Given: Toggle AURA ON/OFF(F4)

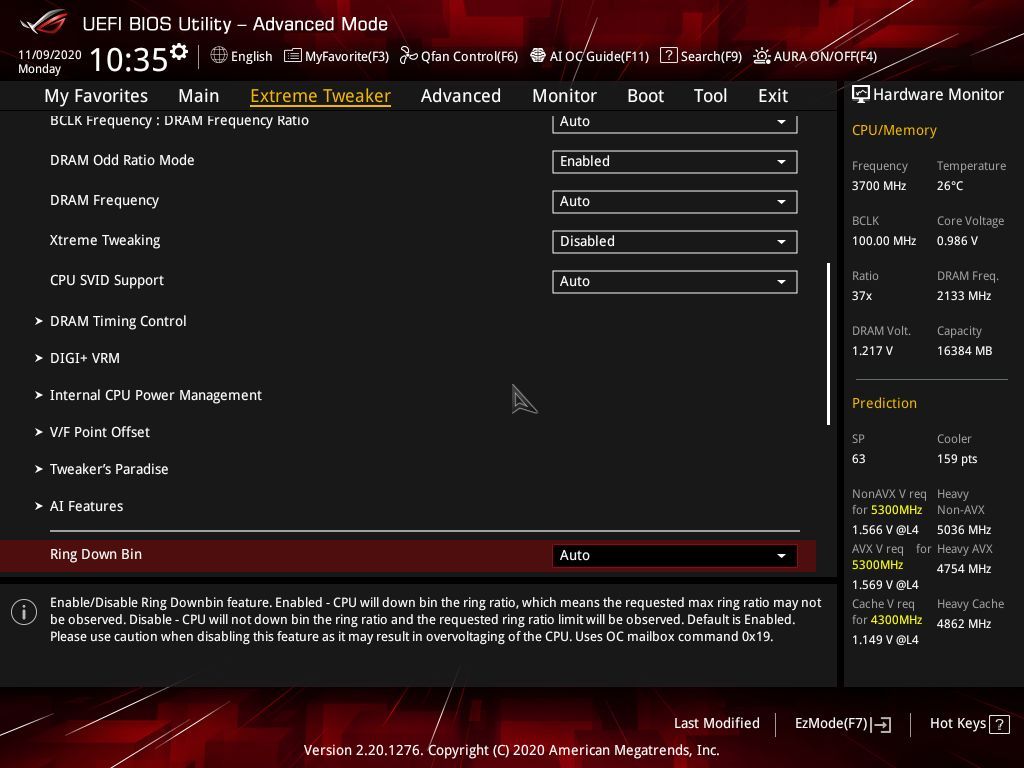Looking at the screenshot, I should coord(815,56).
